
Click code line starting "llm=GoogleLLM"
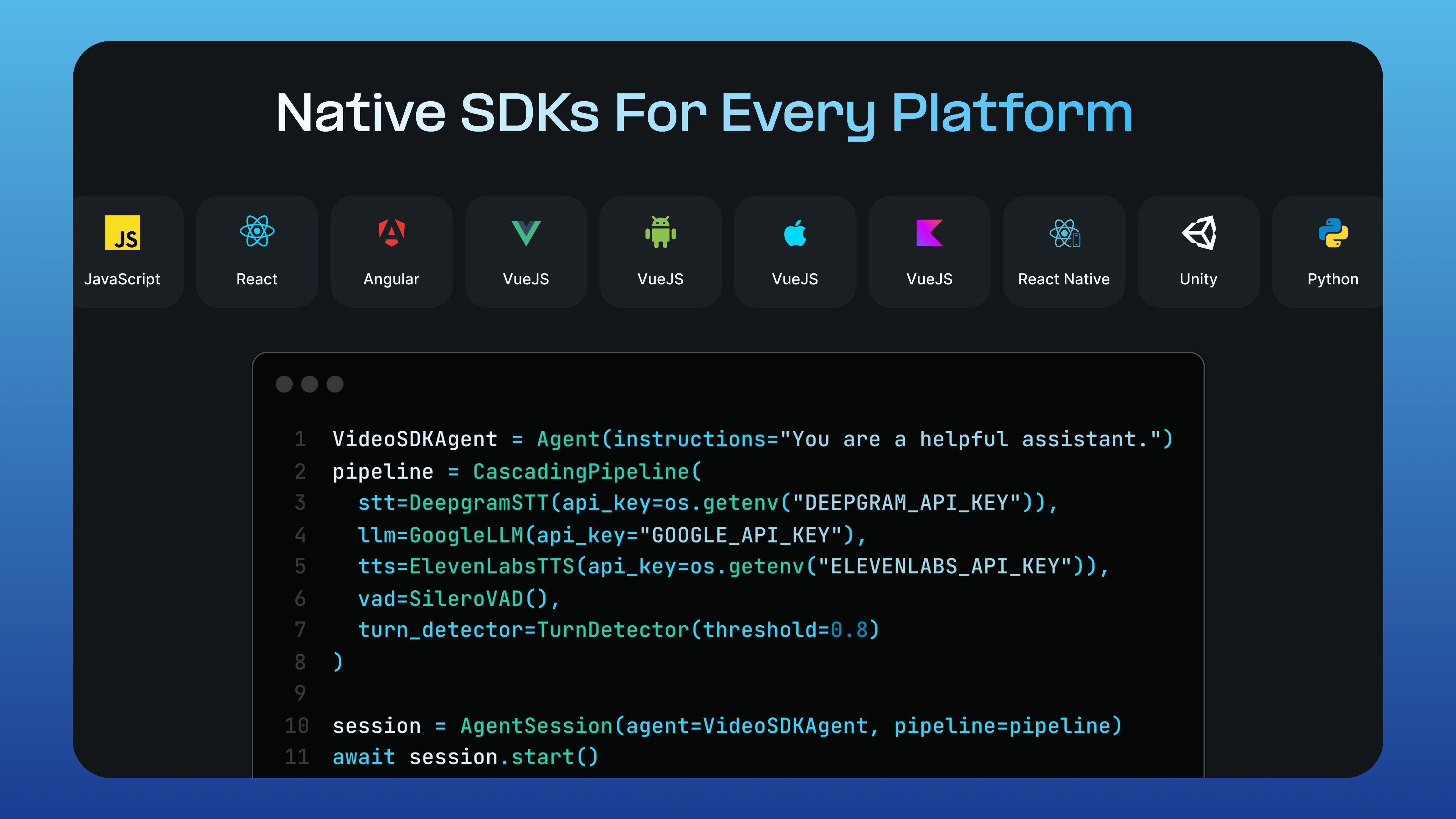(612, 535)
